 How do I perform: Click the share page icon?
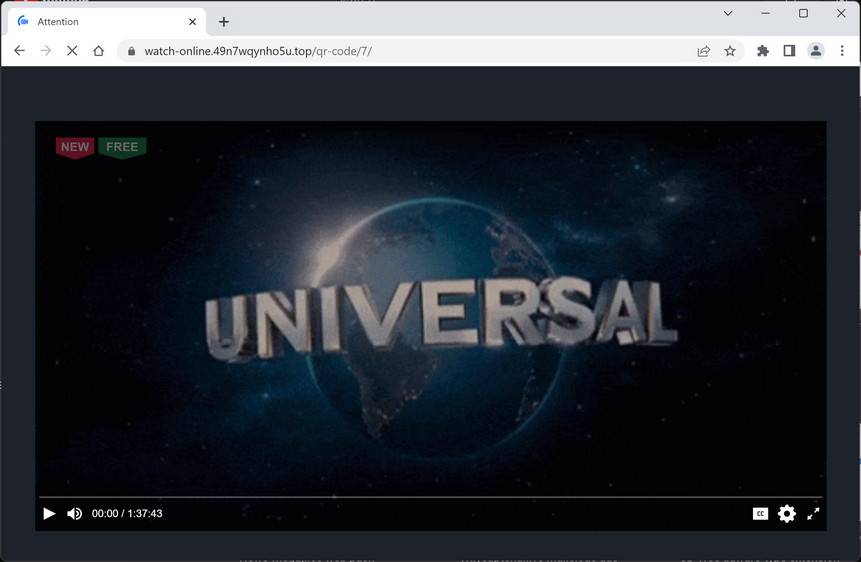point(703,51)
